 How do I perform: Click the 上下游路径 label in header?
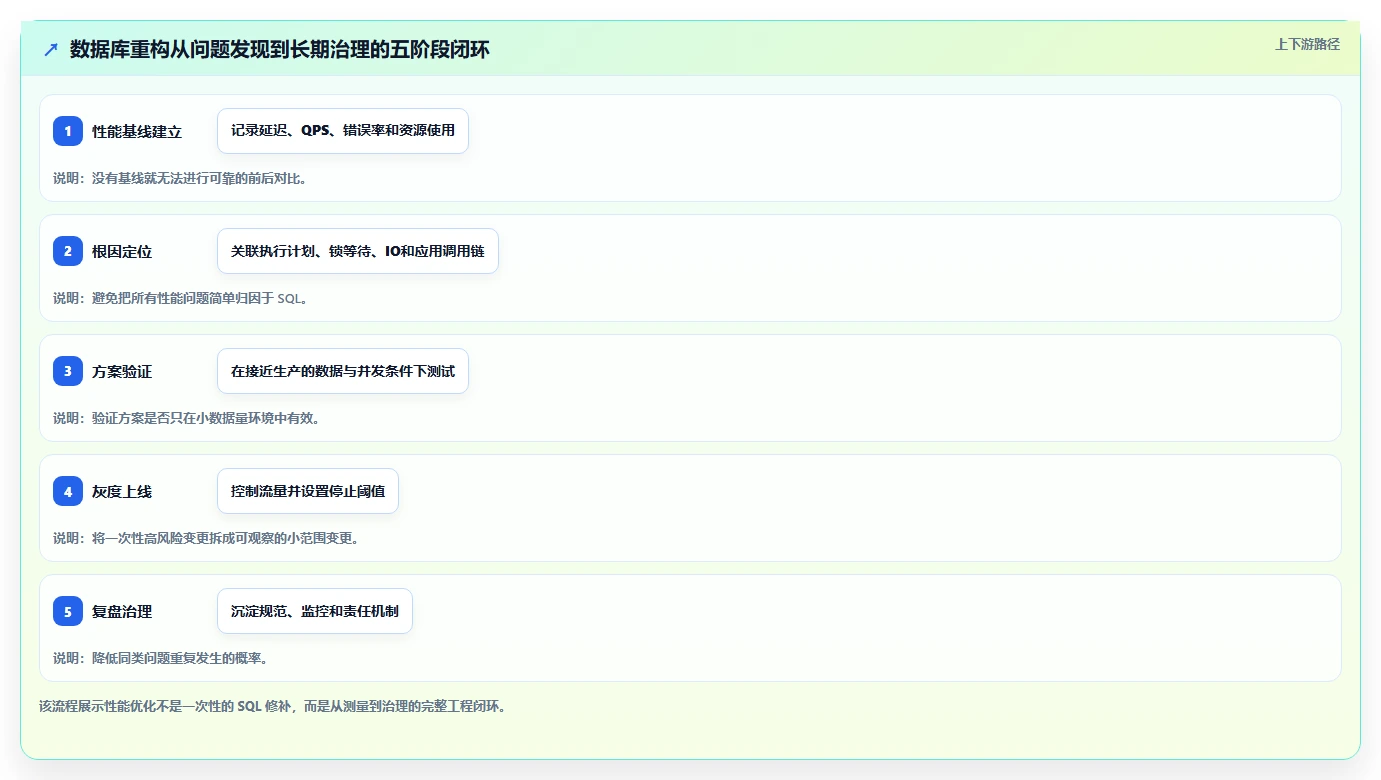click(x=1307, y=44)
